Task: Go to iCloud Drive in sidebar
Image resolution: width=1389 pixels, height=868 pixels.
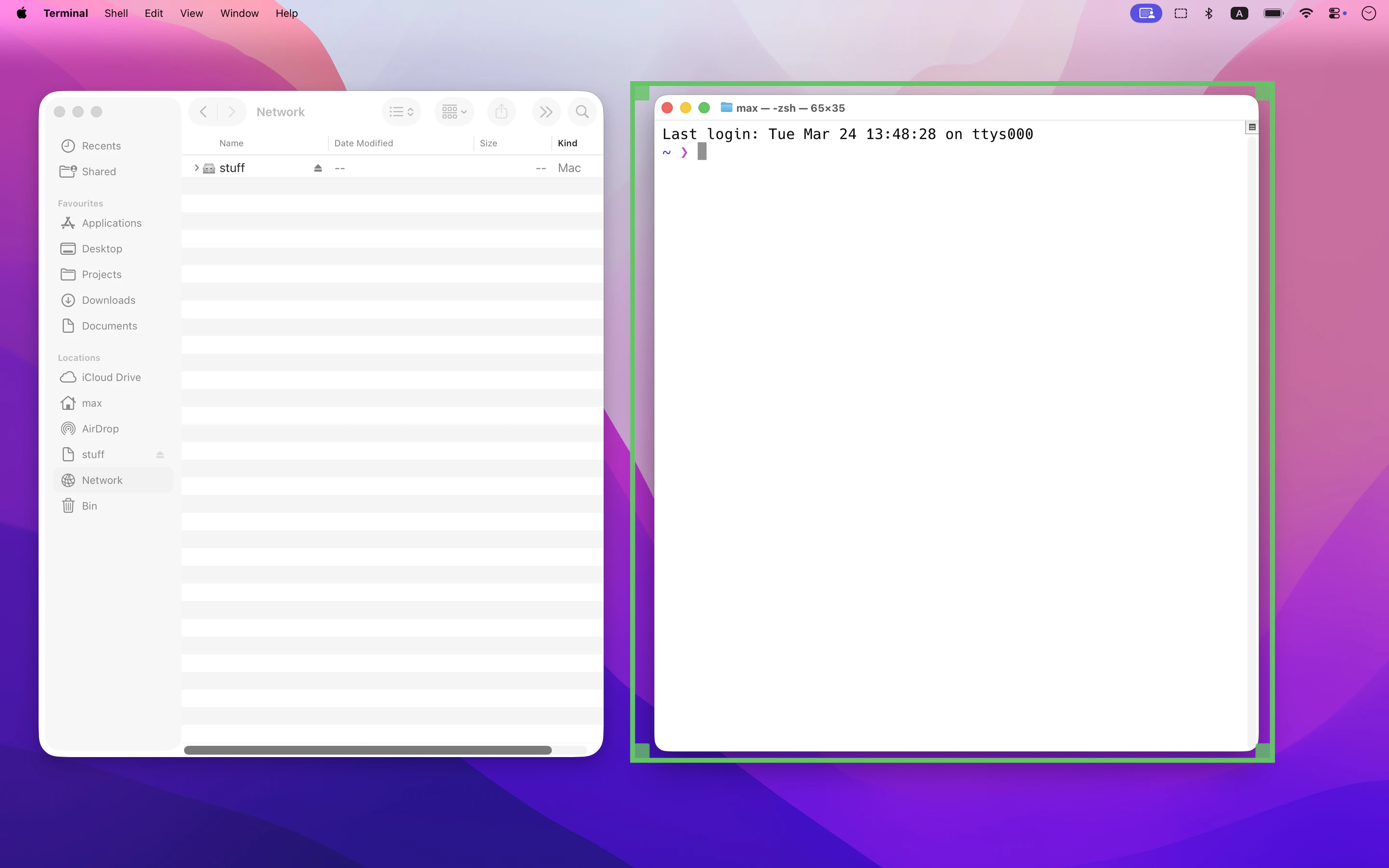Action: [x=111, y=377]
